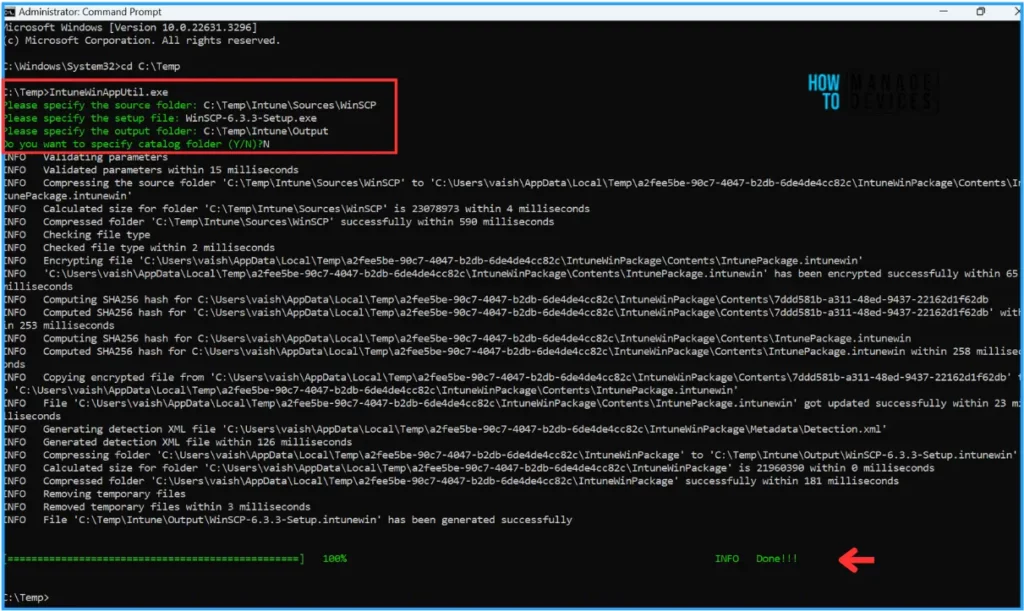Screen dimensions: 1024x611
Task: Click the 'has been generated successfully' log line
Action: click(288, 520)
